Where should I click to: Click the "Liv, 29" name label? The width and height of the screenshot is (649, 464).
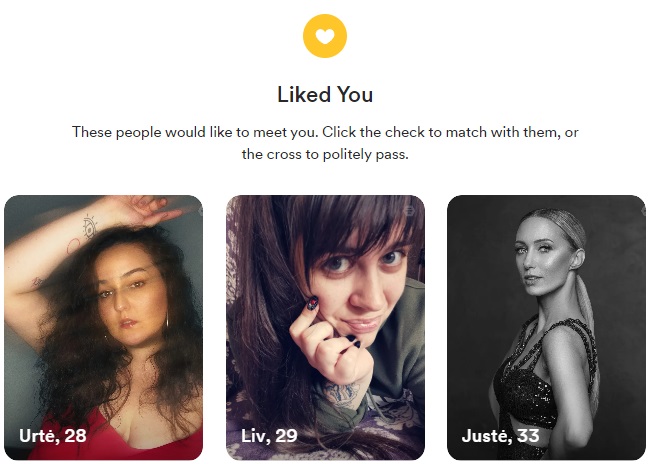tap(269, 435)
